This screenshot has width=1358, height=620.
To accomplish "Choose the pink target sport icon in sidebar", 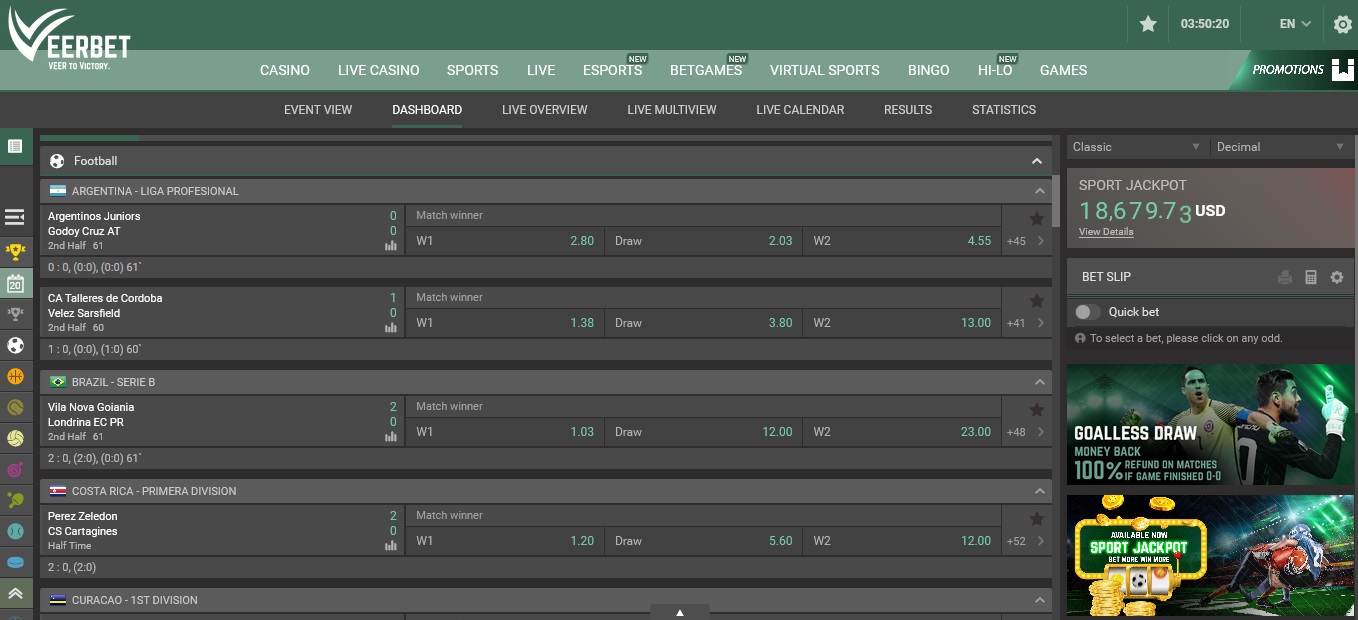I will coord(15,469).
